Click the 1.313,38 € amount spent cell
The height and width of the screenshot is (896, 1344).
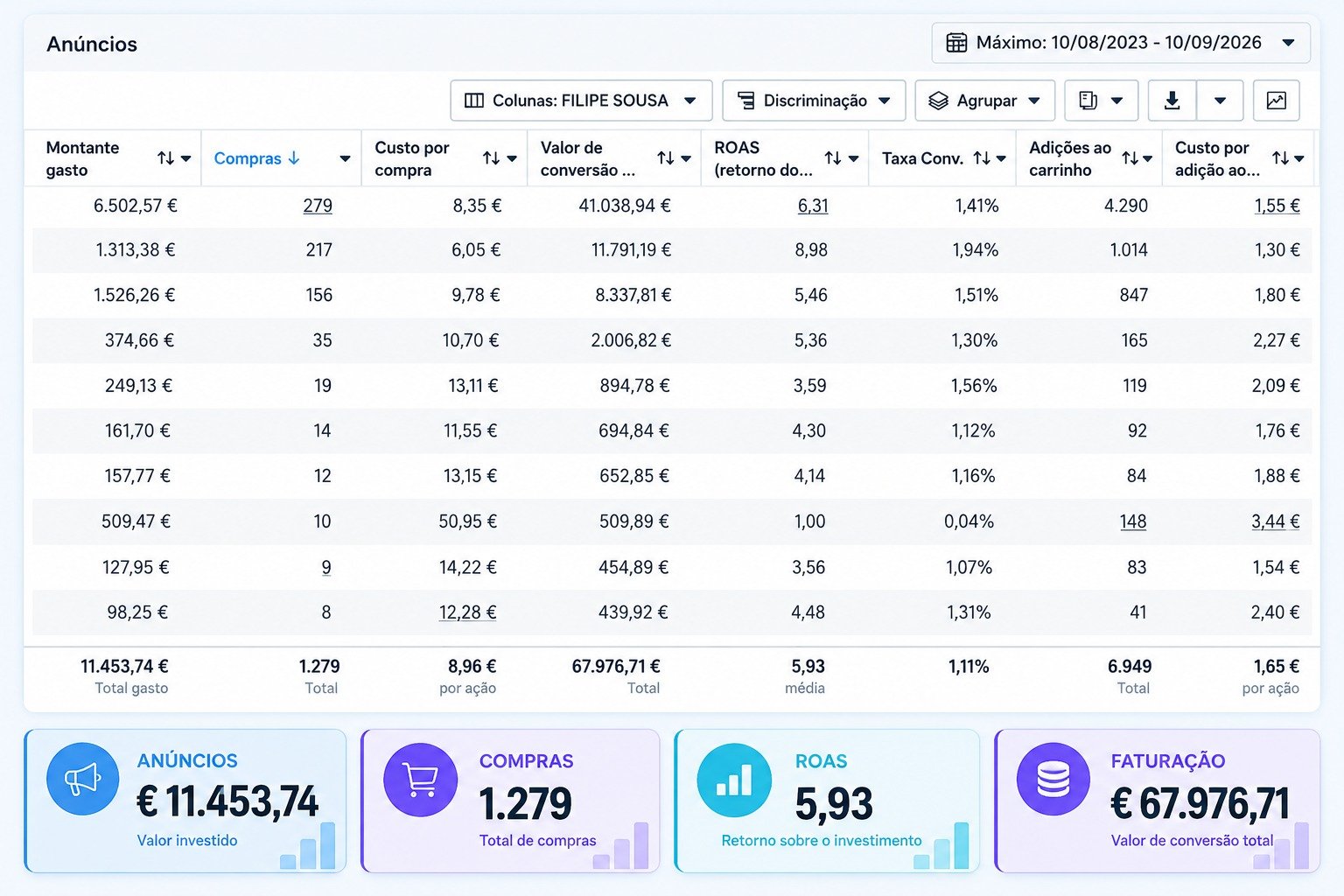tap(136, 250)
